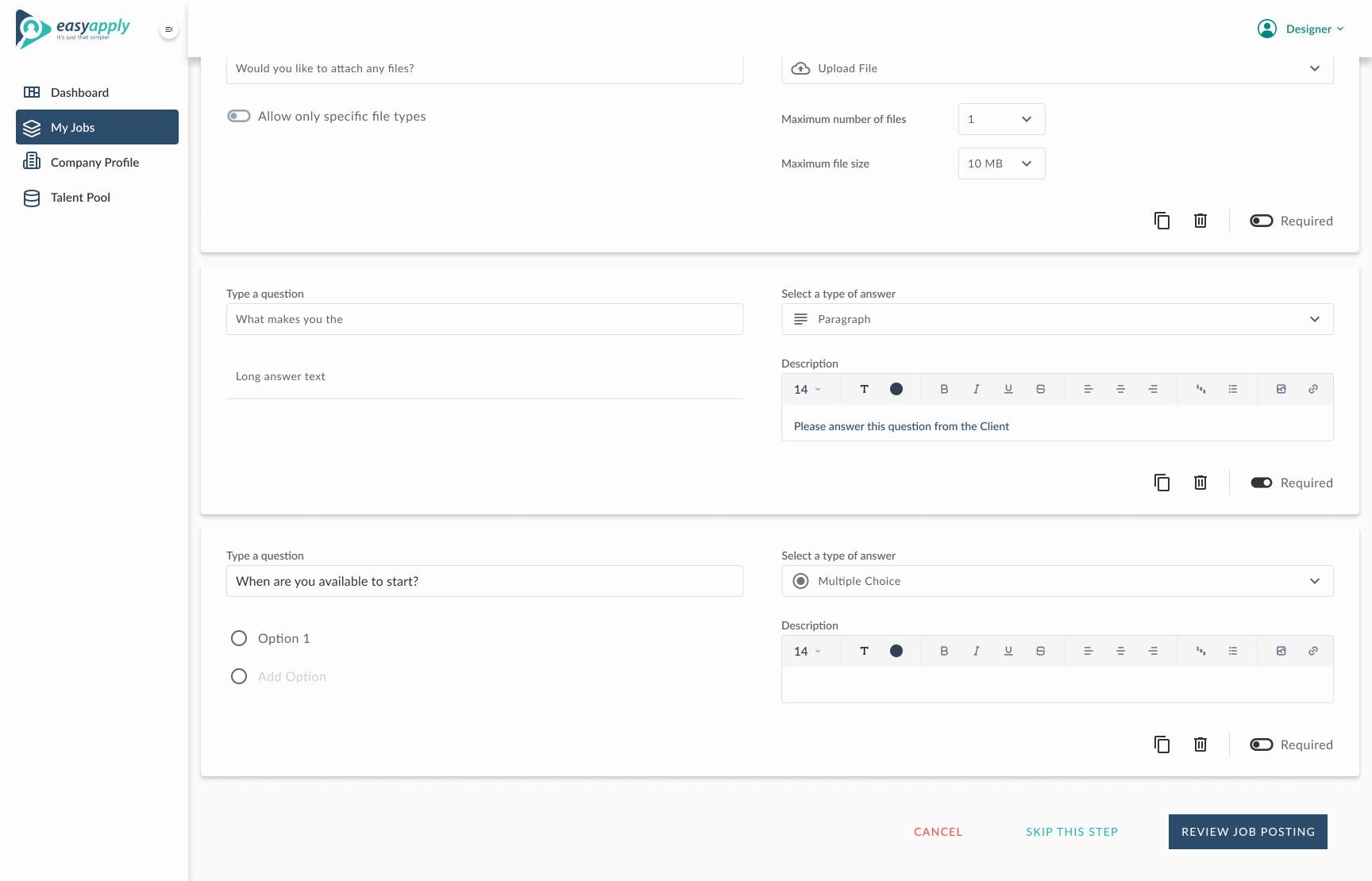Open the Maximum number of files dropdown
Screen dimensions: 1372x881
1001,119
